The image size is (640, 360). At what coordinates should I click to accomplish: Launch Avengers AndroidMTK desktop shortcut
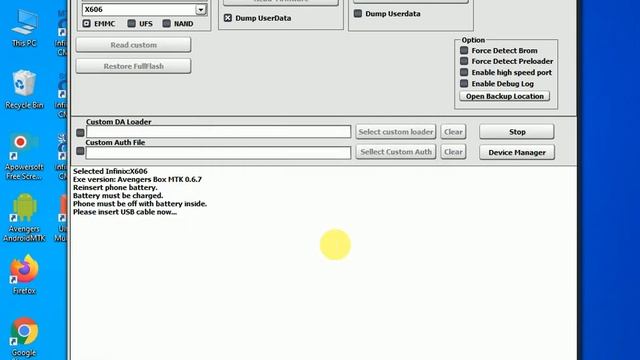[24, 218]
